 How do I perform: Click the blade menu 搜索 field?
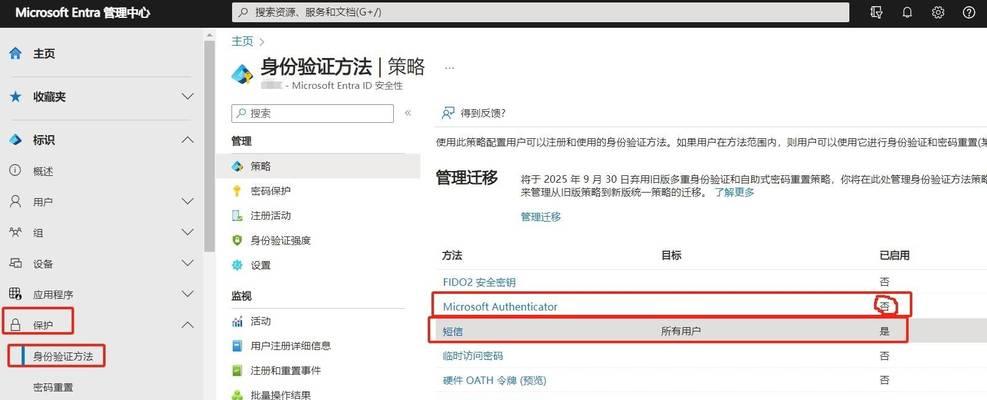pos(313,113)
